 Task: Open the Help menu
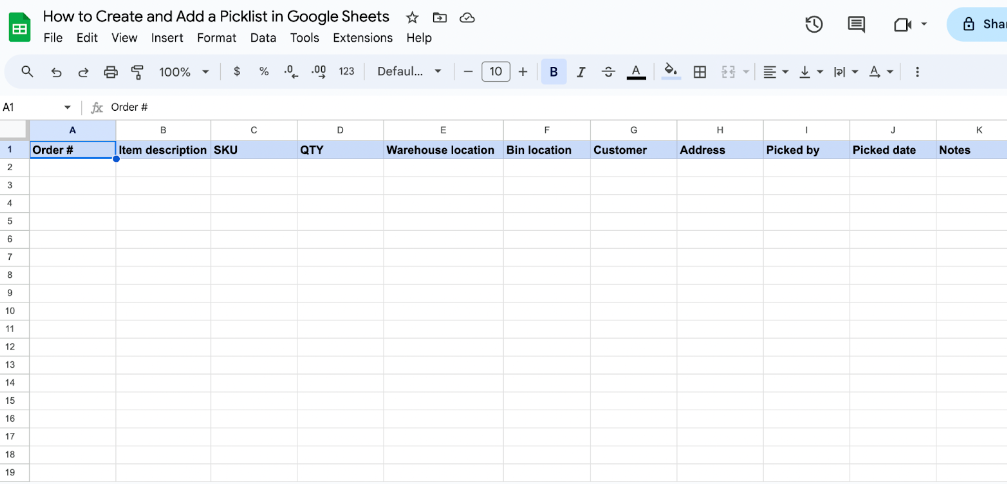(419, 38)
